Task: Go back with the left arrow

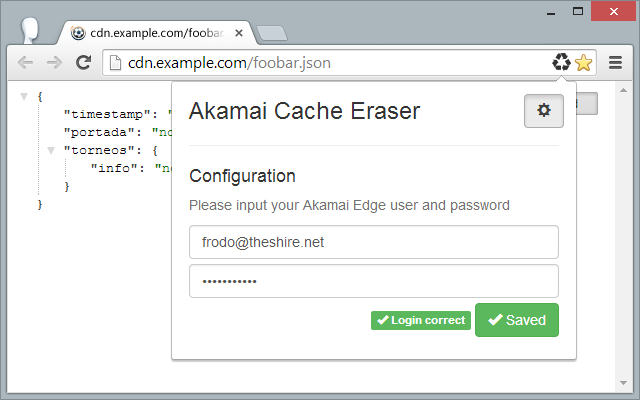Action: coord(25,63)
